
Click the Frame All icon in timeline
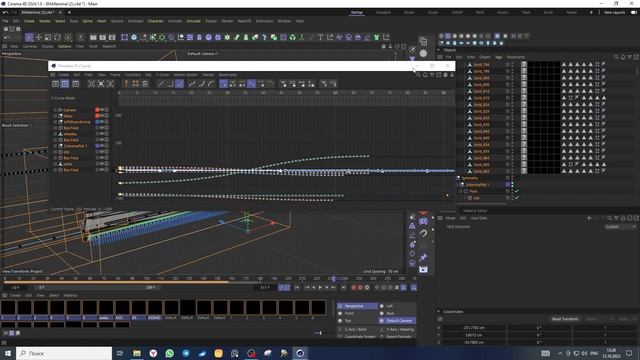[x=91, y=84]
